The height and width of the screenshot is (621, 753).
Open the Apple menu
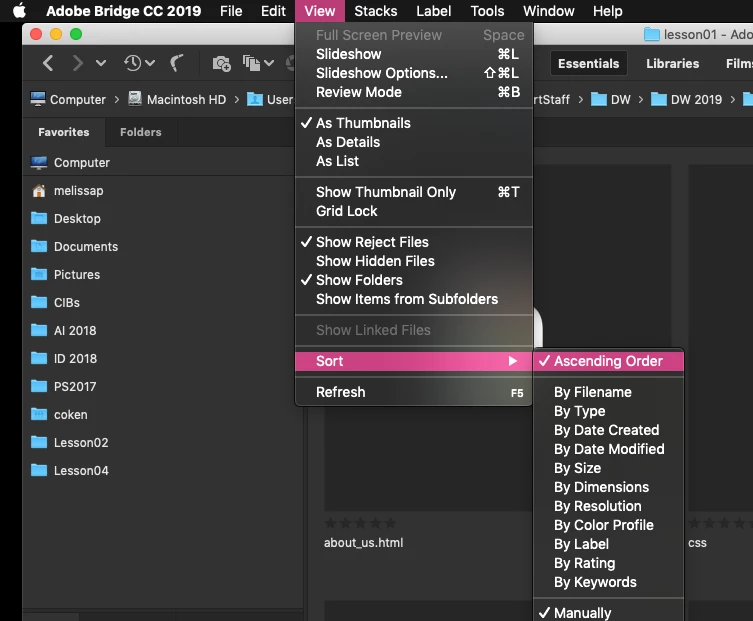(x=20, y=11)
